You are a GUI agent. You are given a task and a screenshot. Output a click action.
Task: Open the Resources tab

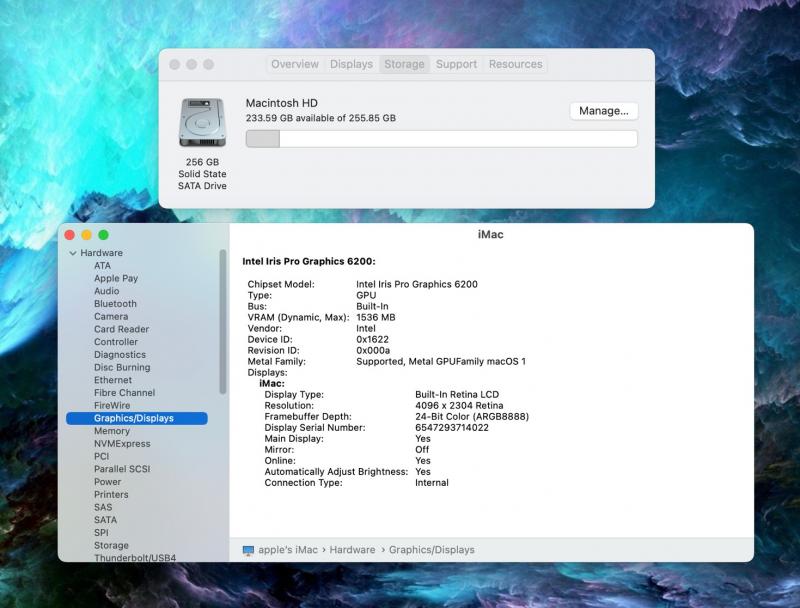point(515,64)
